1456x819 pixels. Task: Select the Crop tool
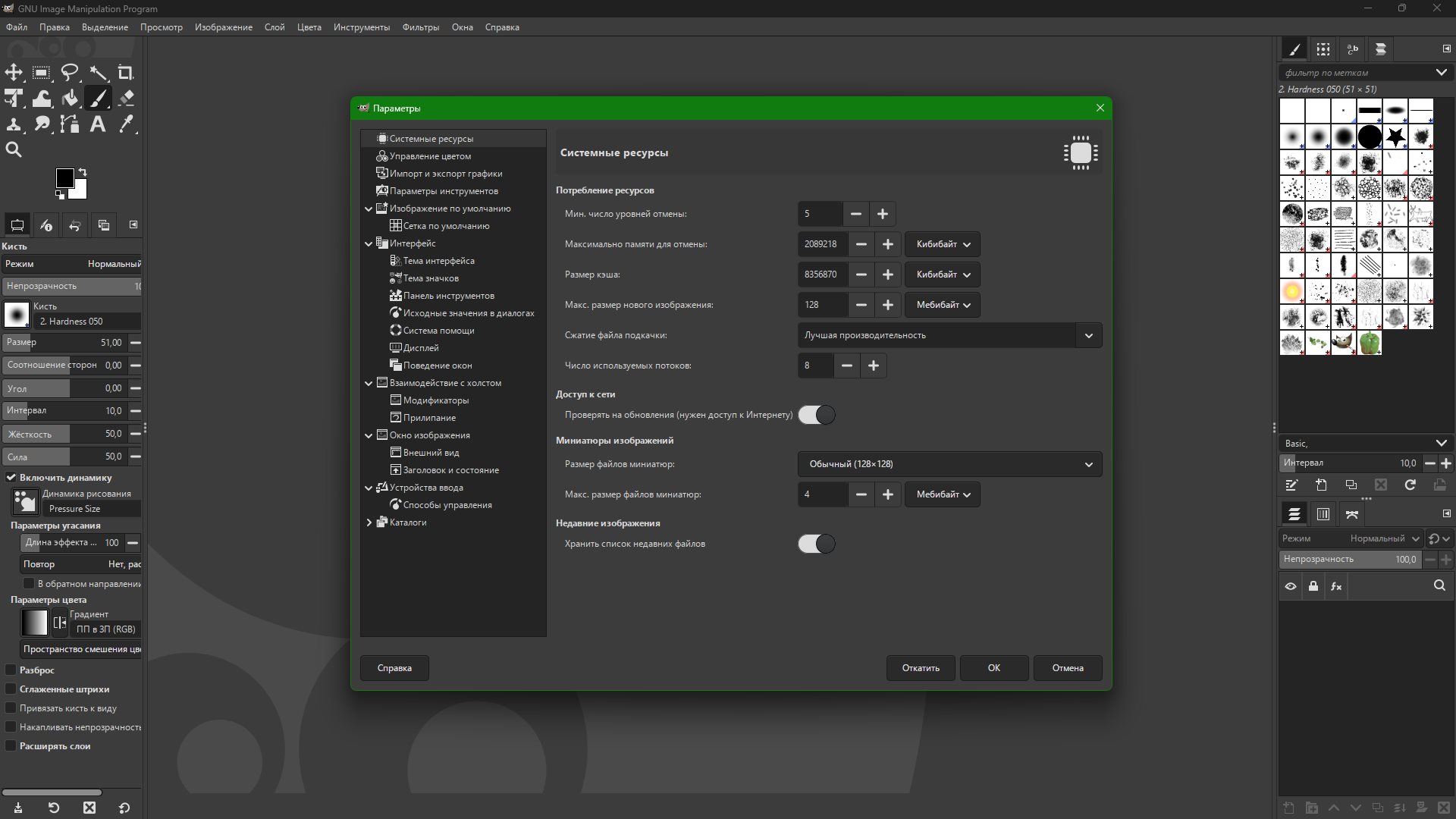point(126,73)
